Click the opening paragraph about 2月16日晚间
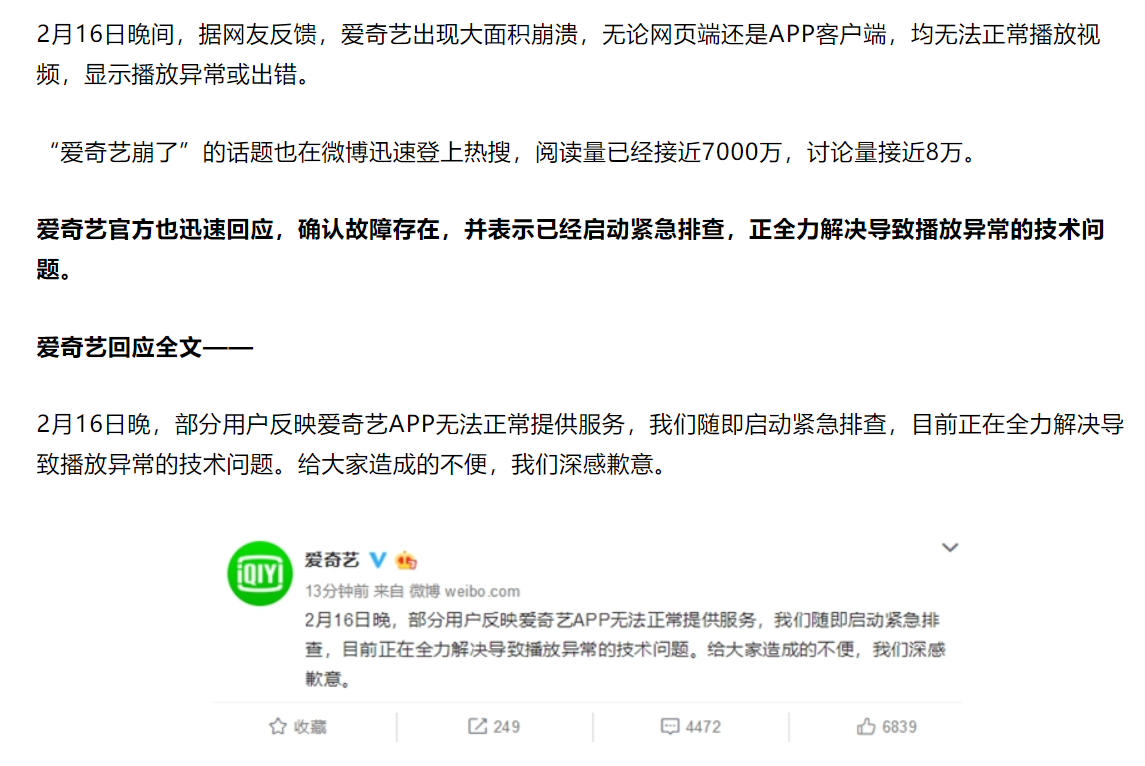The image size is (1145, 766). coord(568,54)
